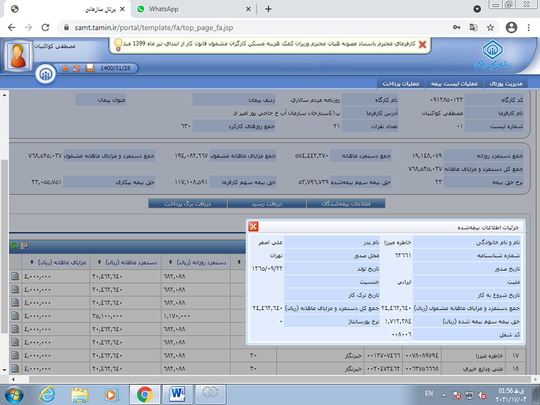Click the date 1400/01/28 in portal header
The image size is (540, 405).
click(x=115, y=68)
